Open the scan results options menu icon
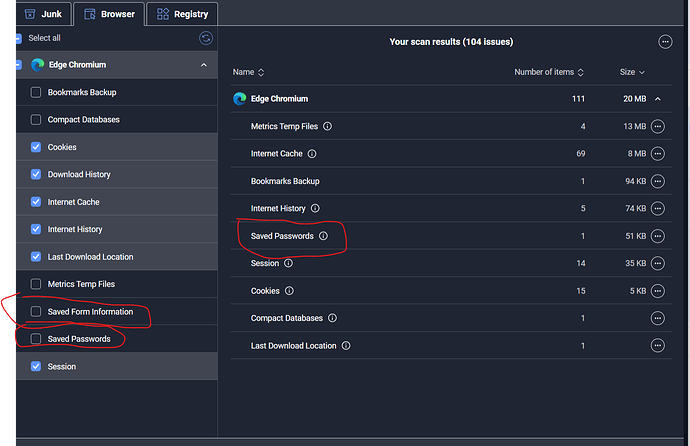 [x=665, y=42]
